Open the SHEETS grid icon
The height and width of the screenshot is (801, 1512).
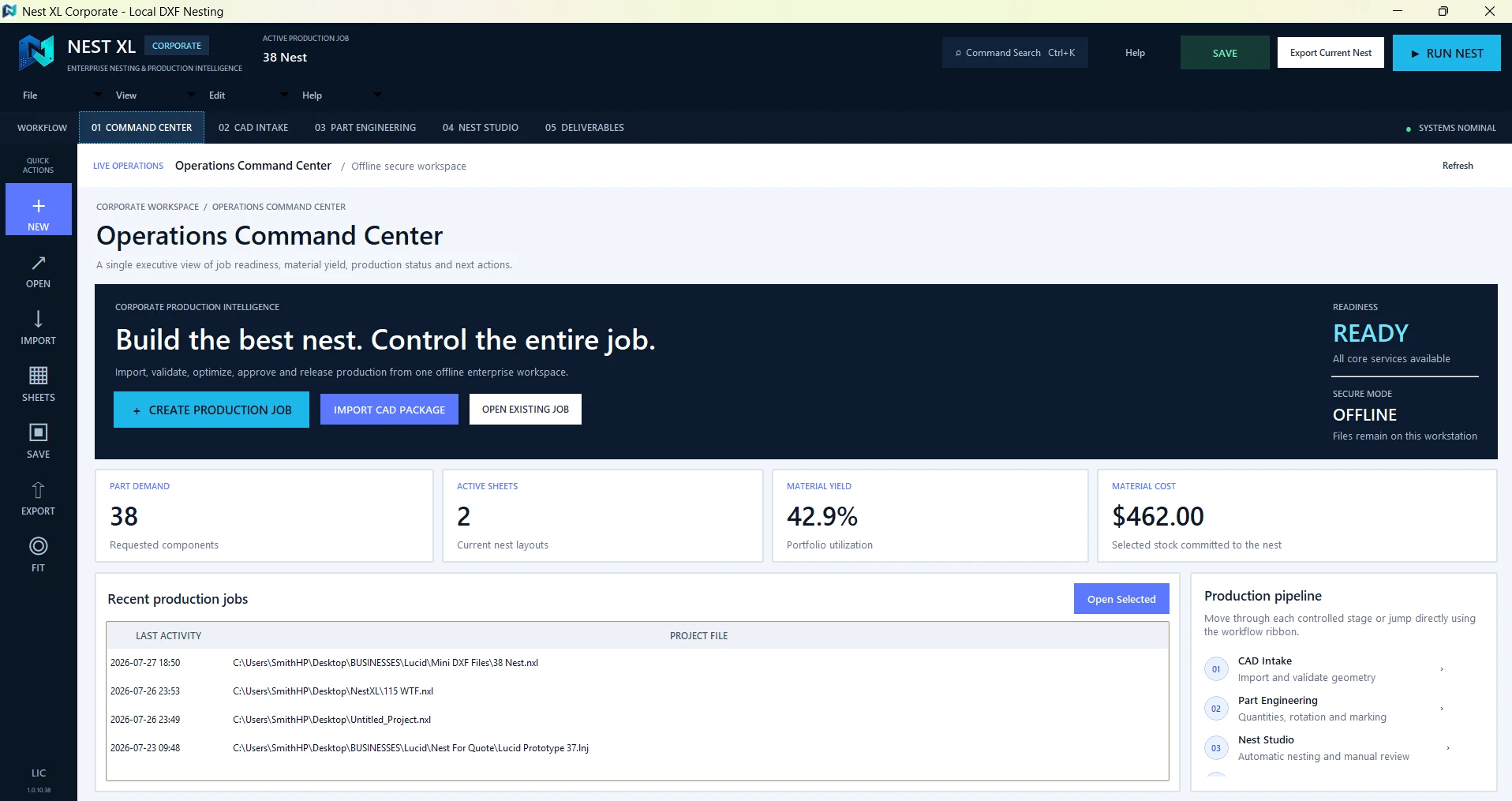point(38,376)
